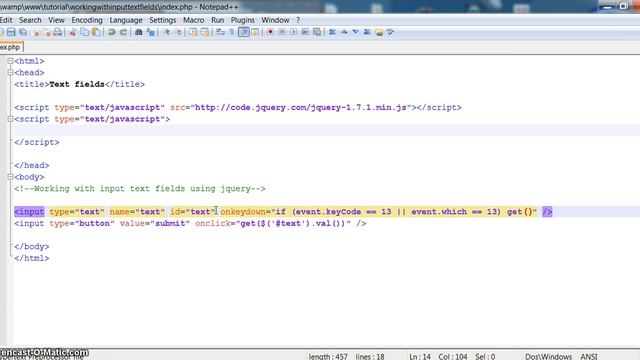640x360 pixels.
Task: Start macro recording with red dot icon
Action: pos(270,32)
